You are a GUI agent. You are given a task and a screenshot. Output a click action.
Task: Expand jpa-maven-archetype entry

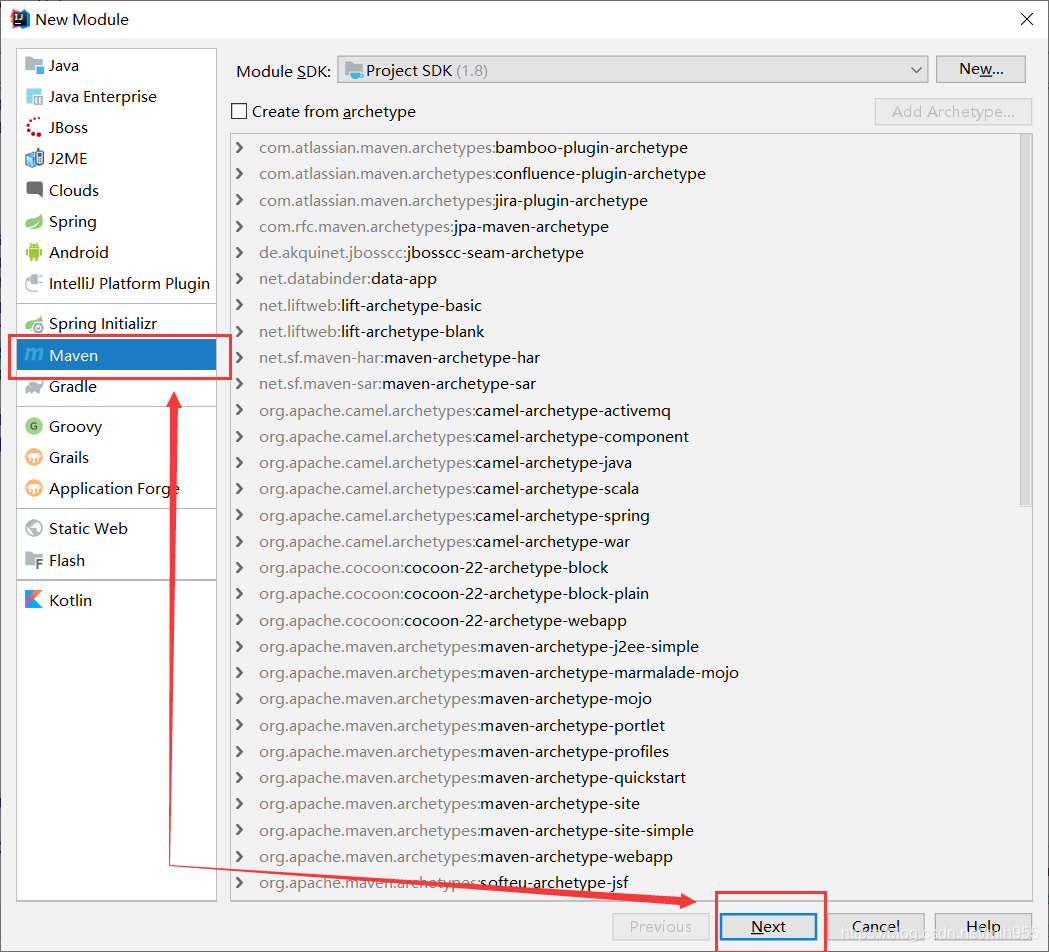click(x=240, y=226)
